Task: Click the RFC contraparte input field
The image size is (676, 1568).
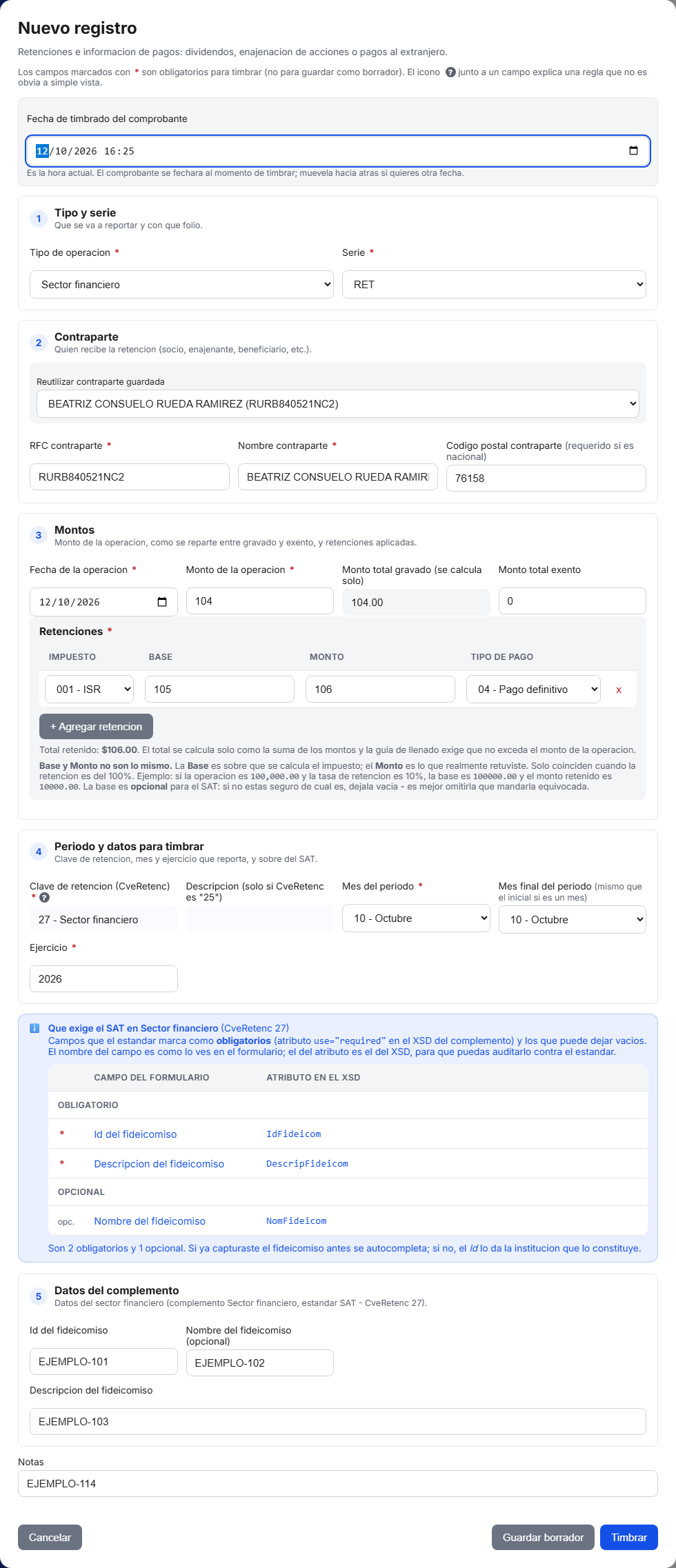Action: (x=130, y=477)
